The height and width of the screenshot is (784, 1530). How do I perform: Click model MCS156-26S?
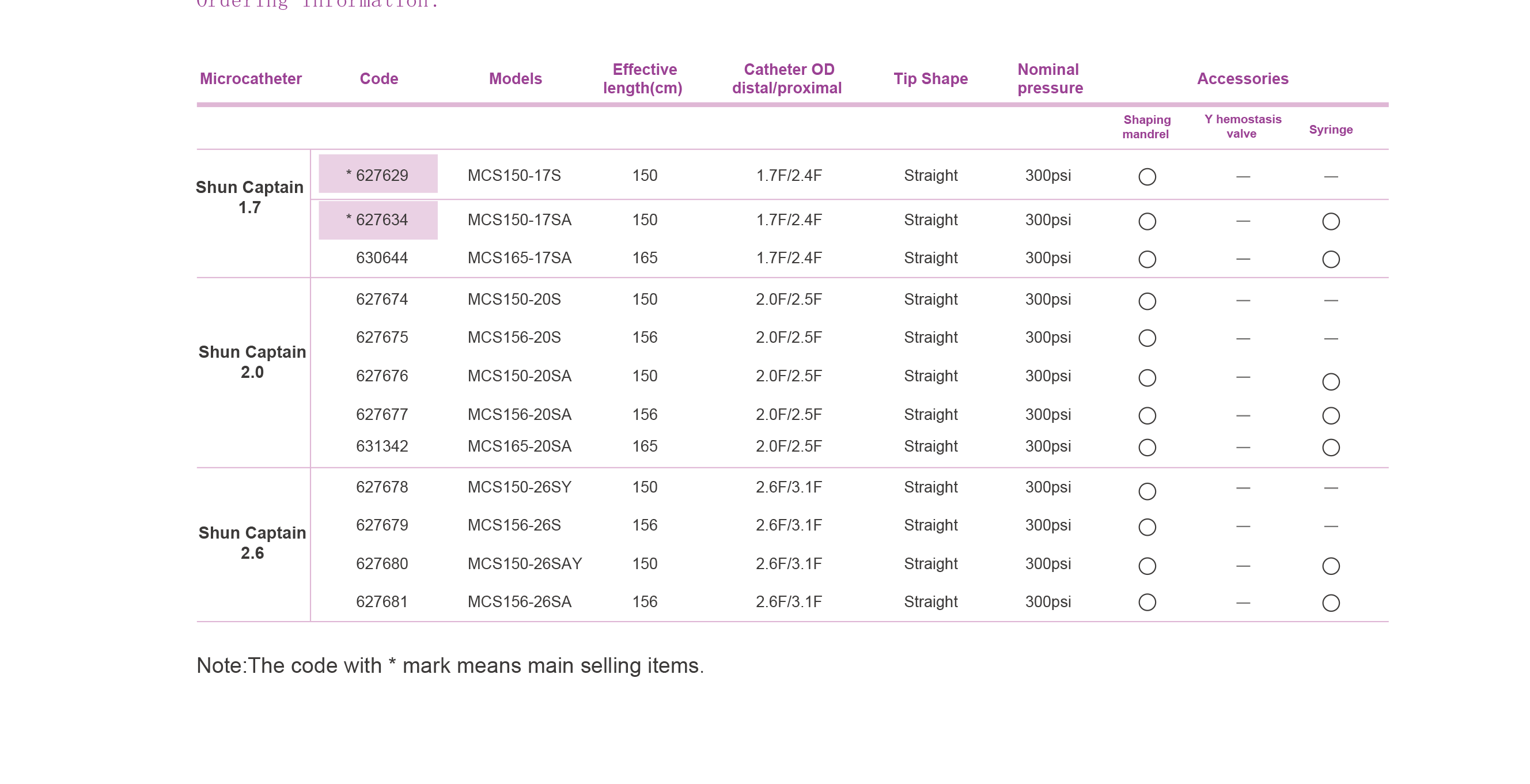[514, 525]
